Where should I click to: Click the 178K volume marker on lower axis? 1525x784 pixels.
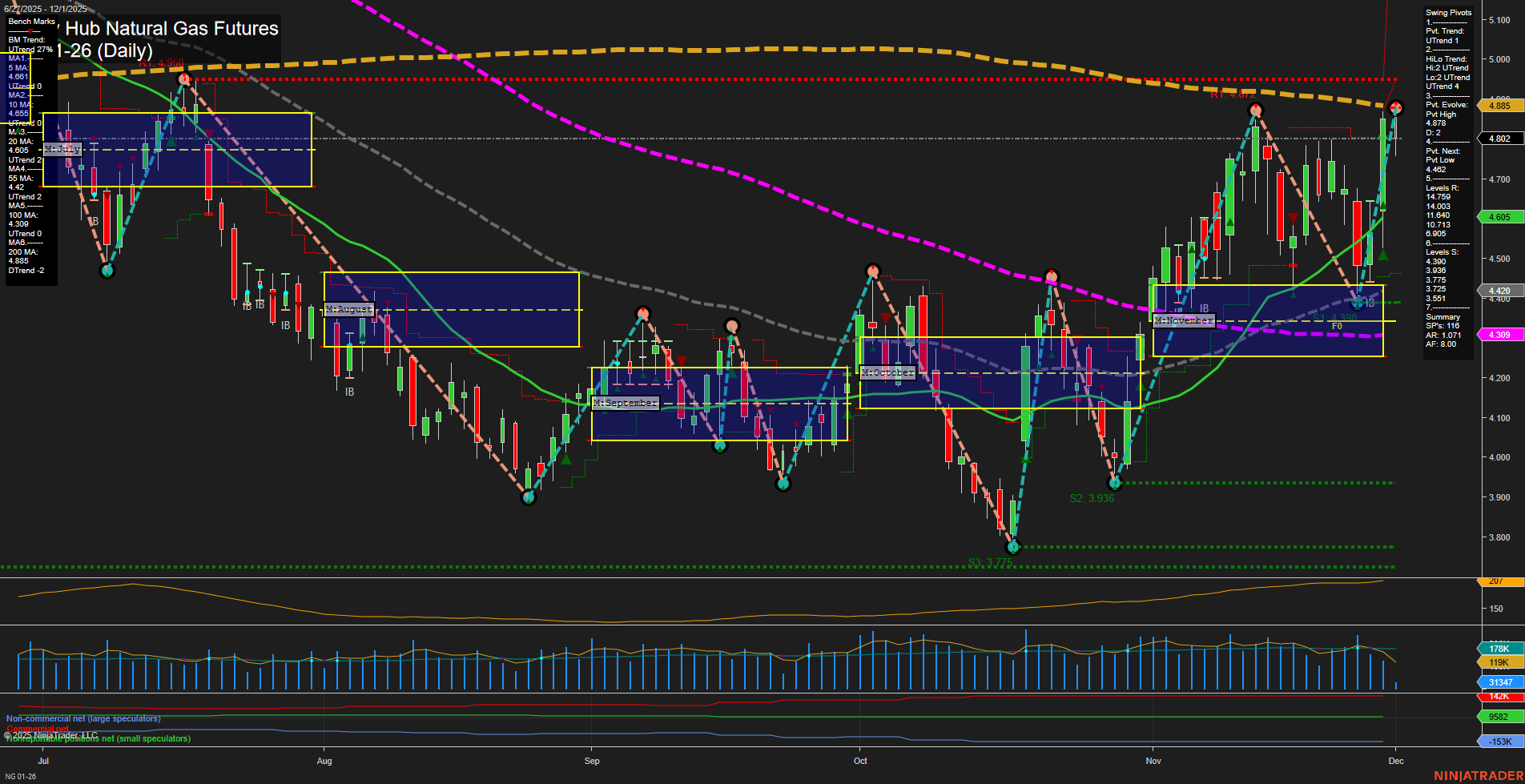[x=1499, y=648]
